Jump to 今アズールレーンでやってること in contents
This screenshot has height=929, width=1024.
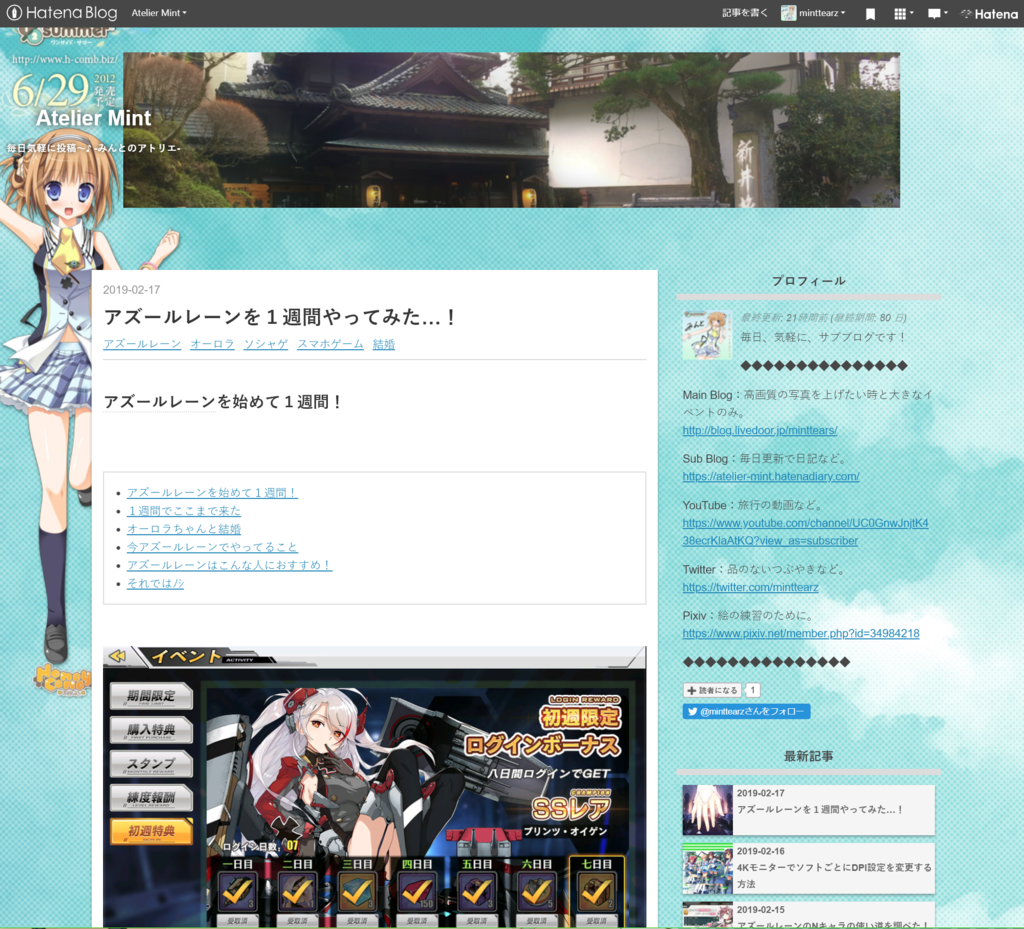pyautogui.click(x=212, y=547)
